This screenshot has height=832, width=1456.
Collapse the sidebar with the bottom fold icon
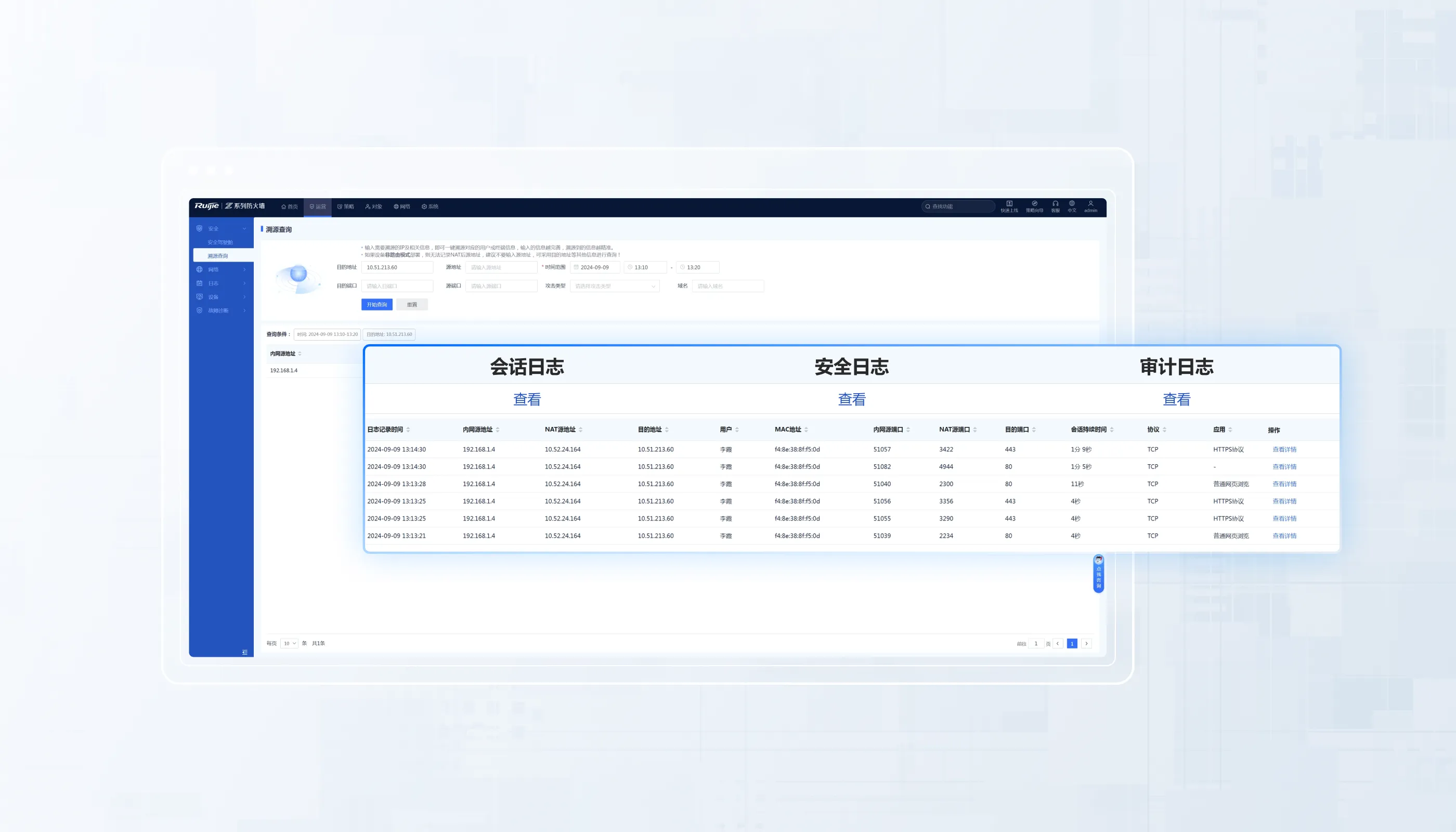pyautogui.click(x=244, y=652)
